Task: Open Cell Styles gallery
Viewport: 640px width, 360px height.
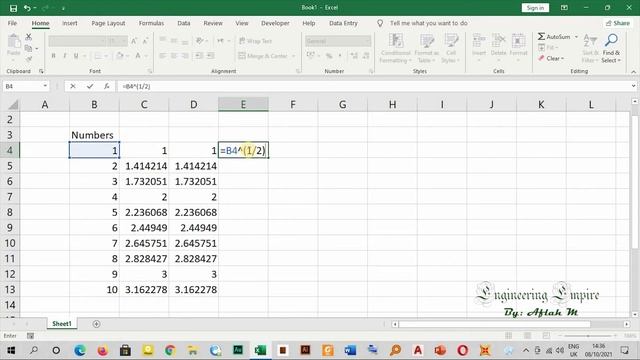Action: [x=451, y=49]
